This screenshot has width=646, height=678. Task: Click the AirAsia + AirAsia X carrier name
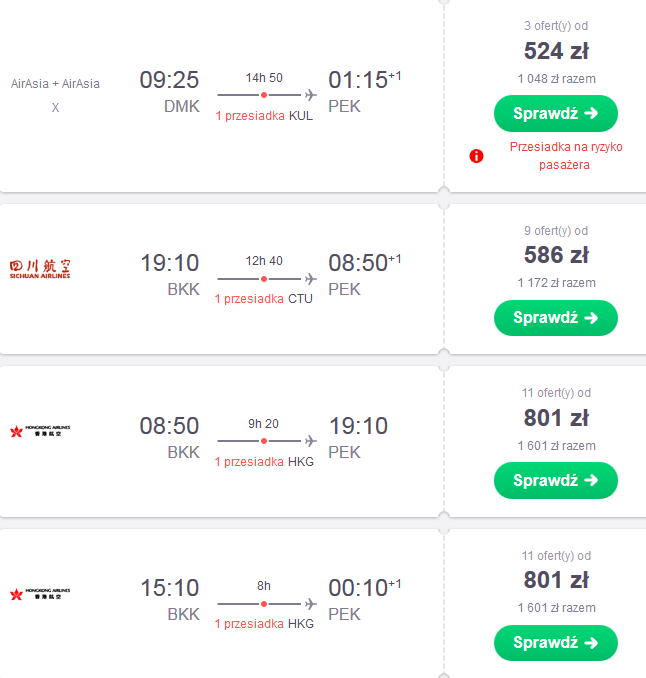(55, 95)
